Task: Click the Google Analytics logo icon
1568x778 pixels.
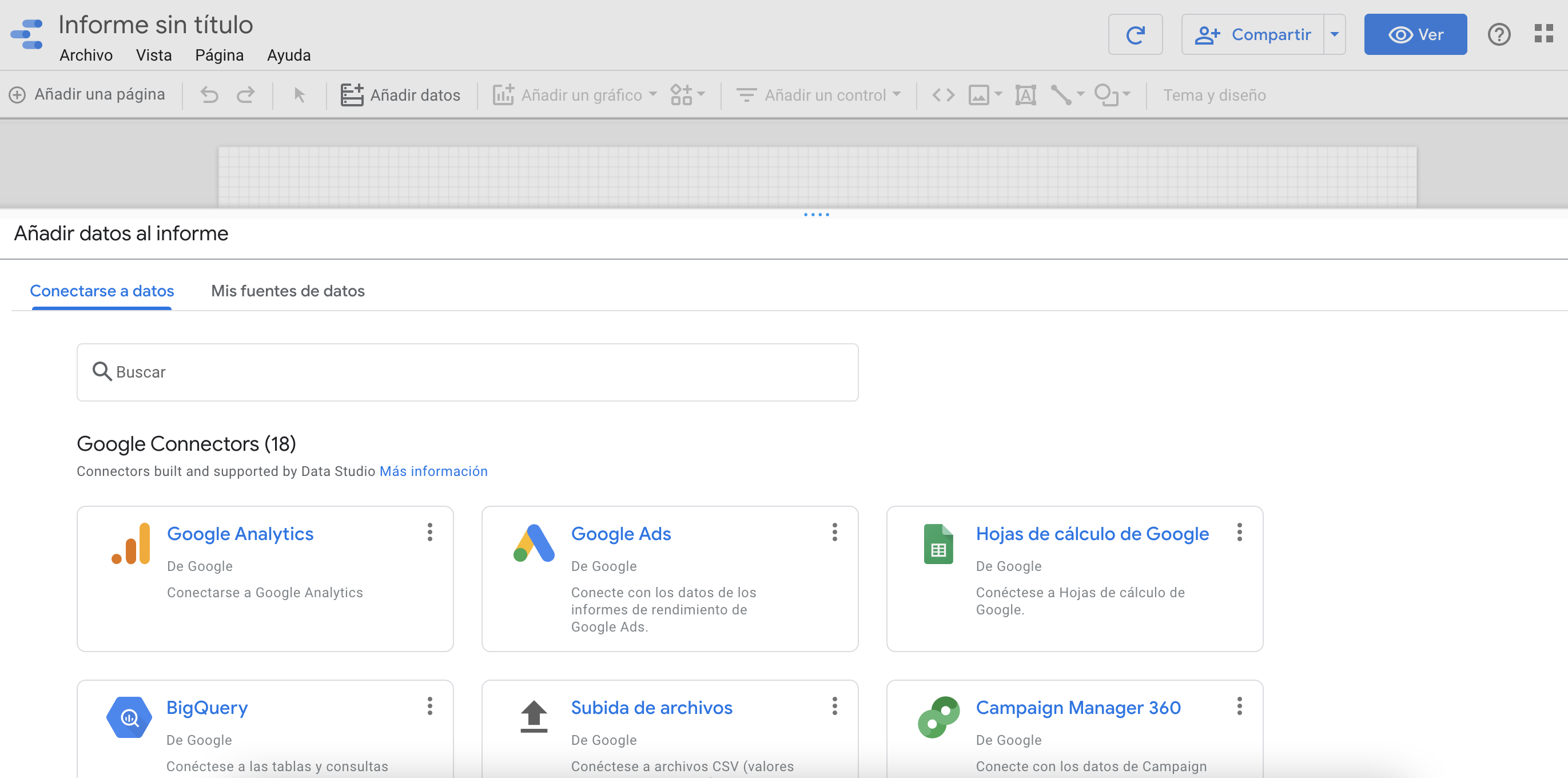Action: coord(131,543)
